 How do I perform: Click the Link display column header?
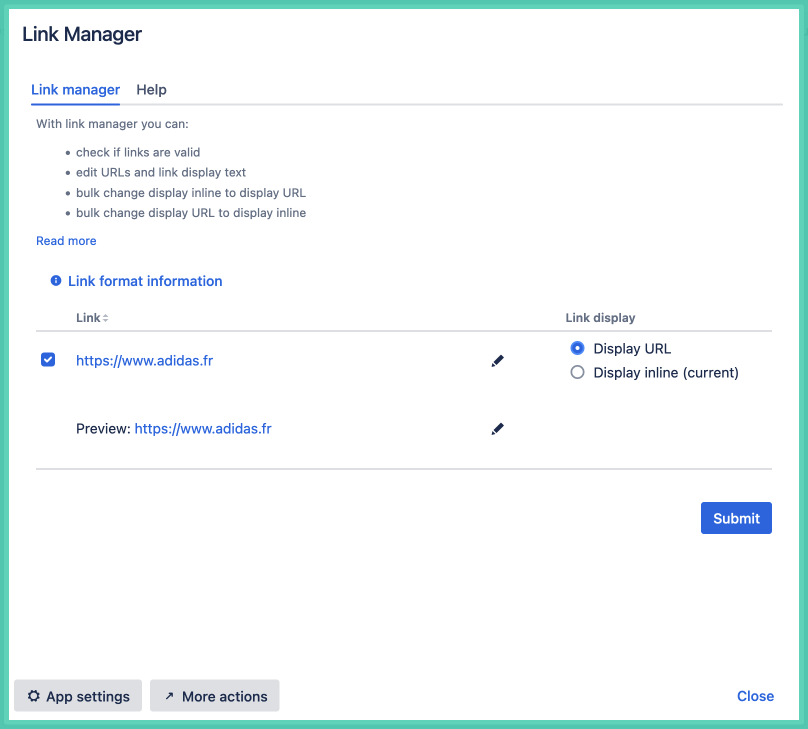pos(600,318)
